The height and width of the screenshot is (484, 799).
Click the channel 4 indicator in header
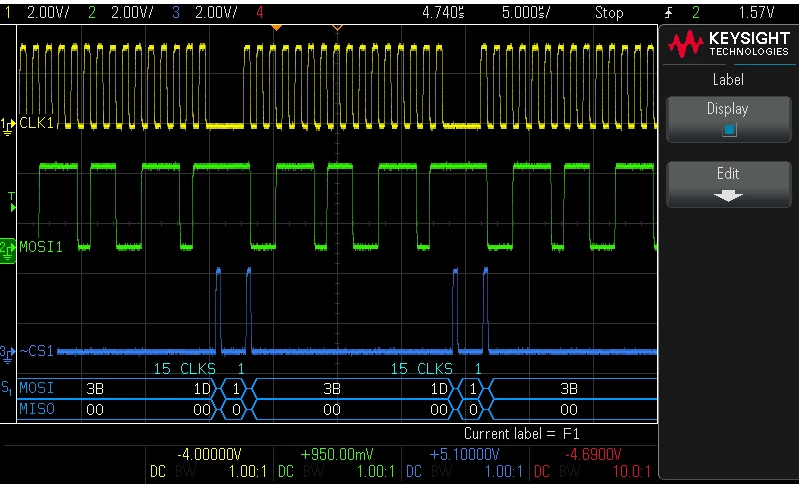coord(259,13)
